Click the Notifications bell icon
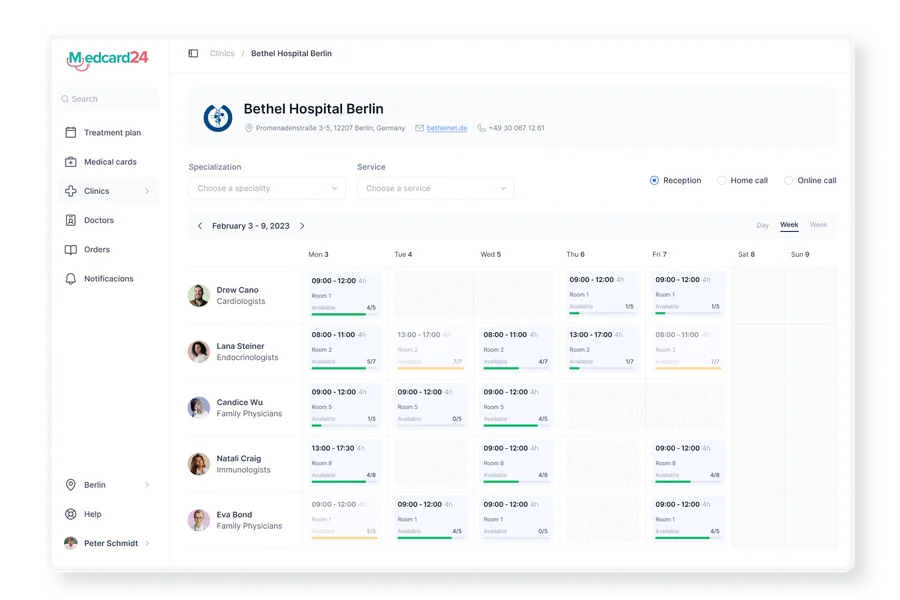 coord(70,279)
